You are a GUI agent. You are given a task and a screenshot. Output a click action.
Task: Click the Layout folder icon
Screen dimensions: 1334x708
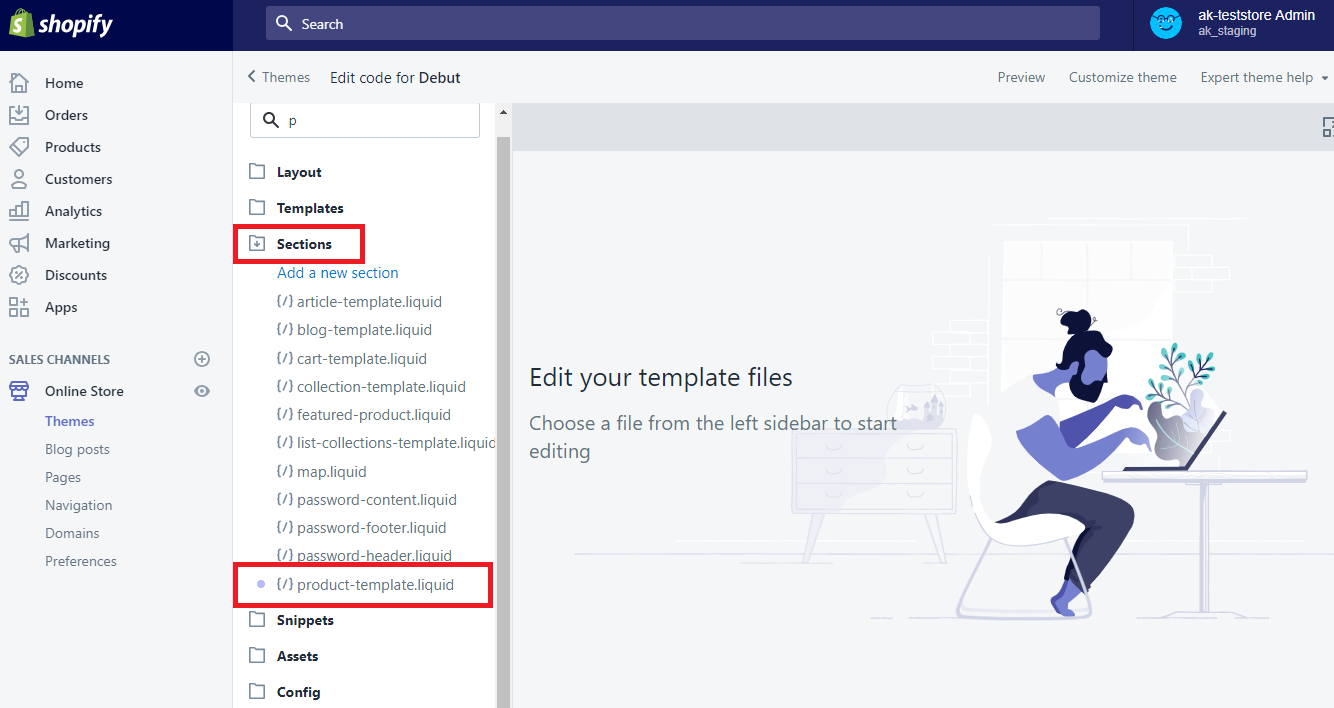point(257,171)
